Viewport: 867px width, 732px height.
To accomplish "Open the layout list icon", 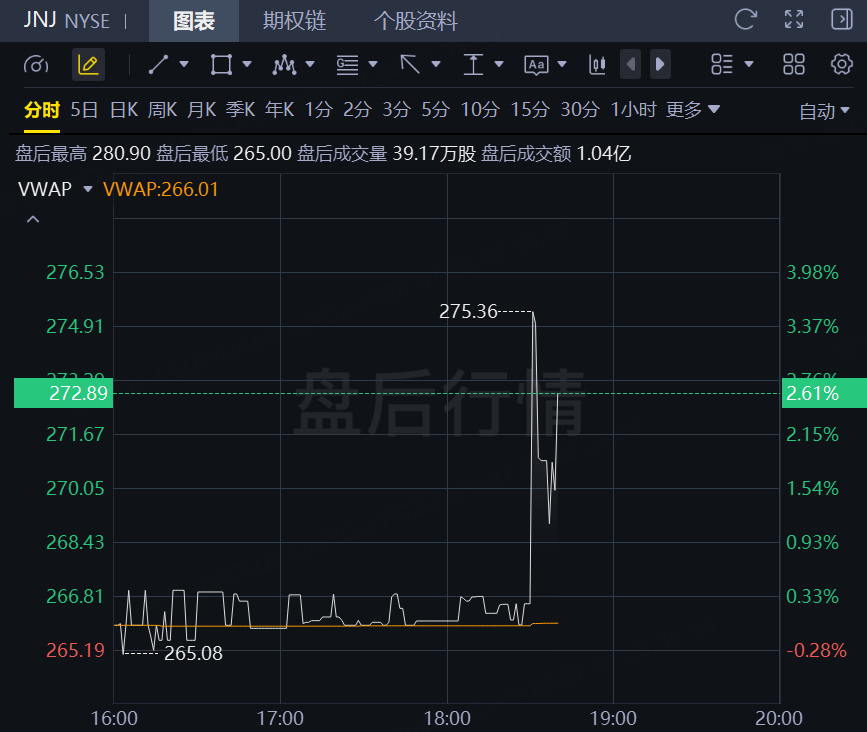I will click(722, 65).
